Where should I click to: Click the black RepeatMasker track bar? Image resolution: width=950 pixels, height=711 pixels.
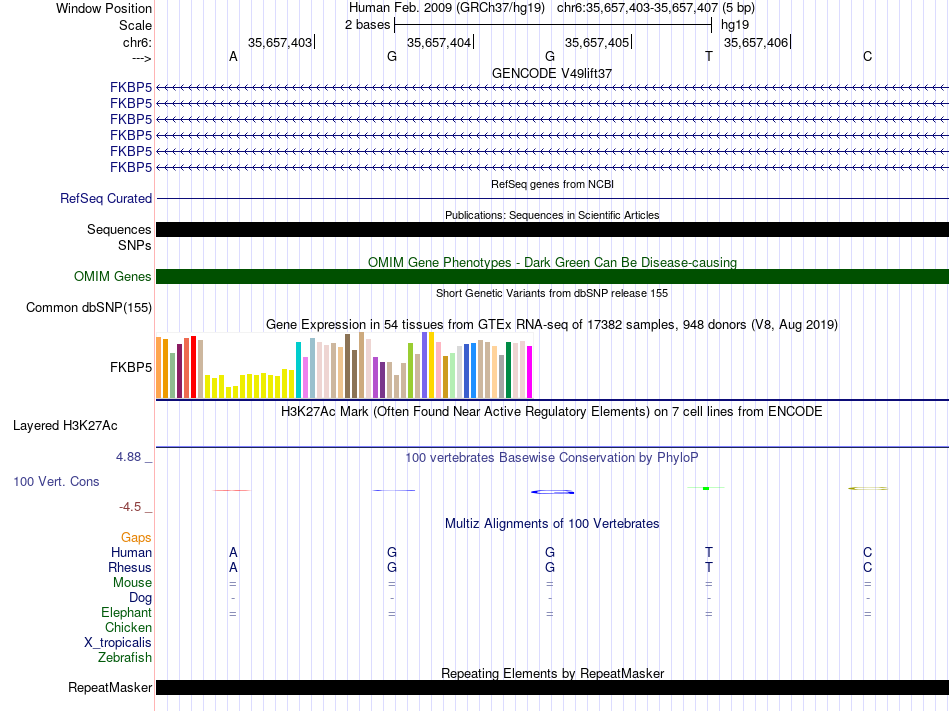[552, 687]
